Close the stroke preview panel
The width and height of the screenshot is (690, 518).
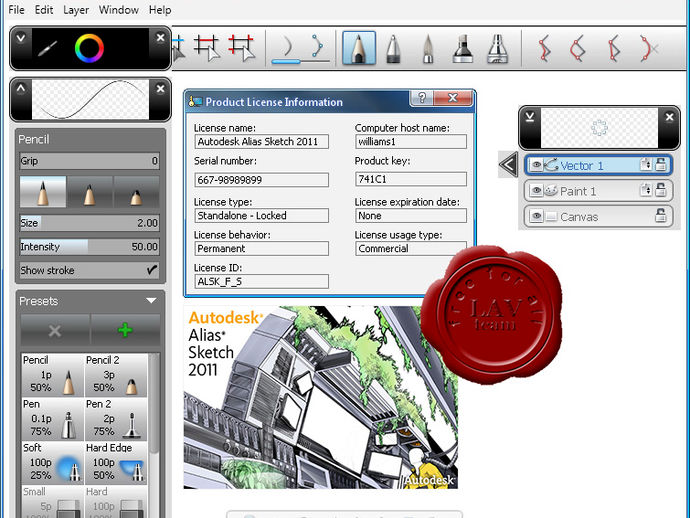click(x=161, y=89)
